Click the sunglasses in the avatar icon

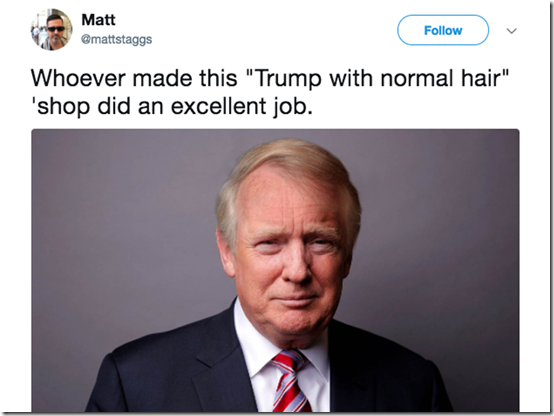[56, 29]
